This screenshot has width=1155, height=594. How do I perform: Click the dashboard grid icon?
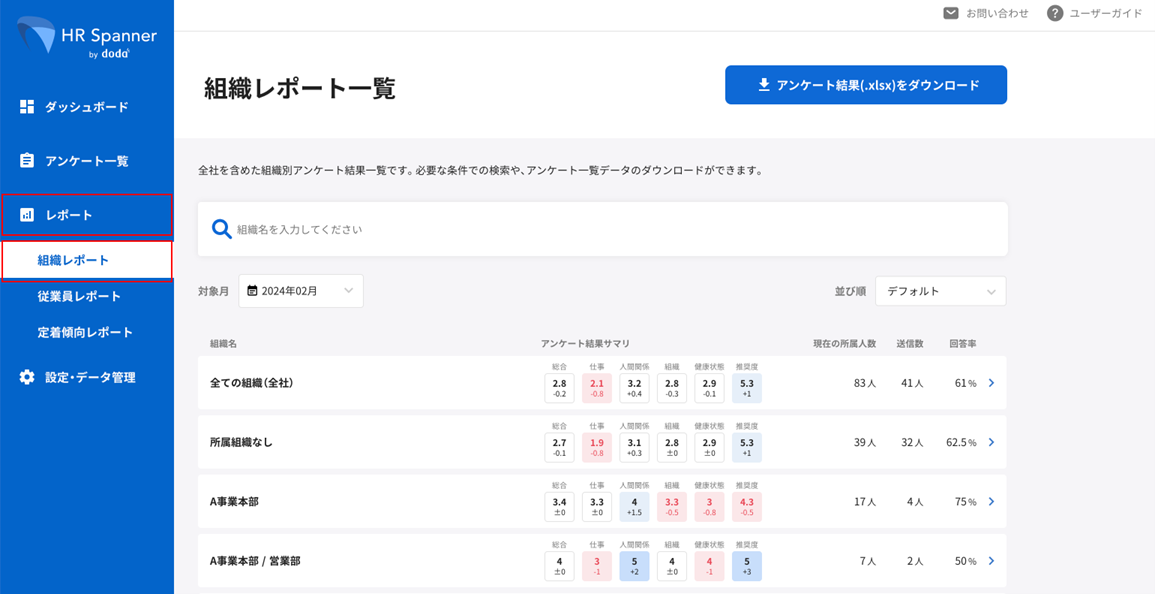click(27, 107)
